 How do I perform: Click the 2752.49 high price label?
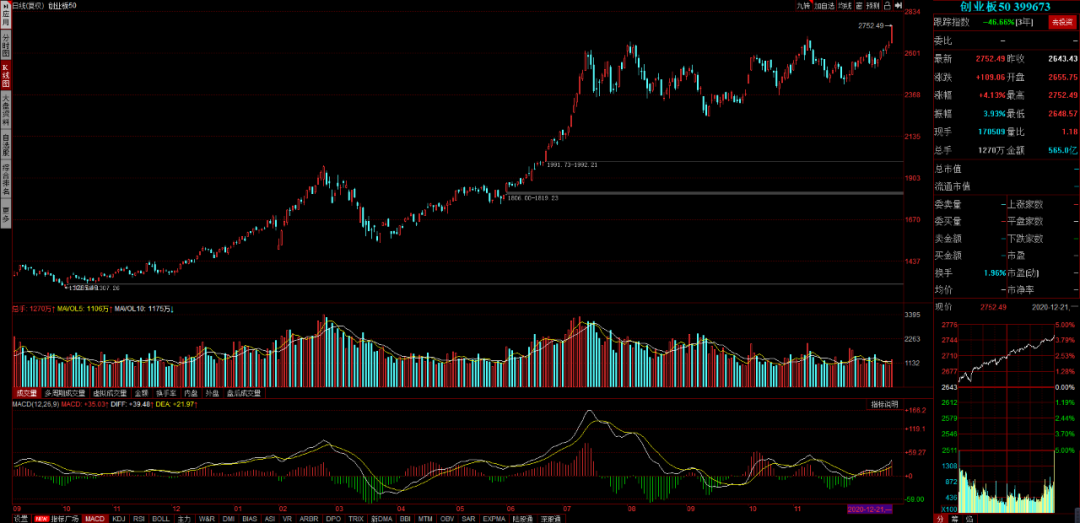(871, 25)
